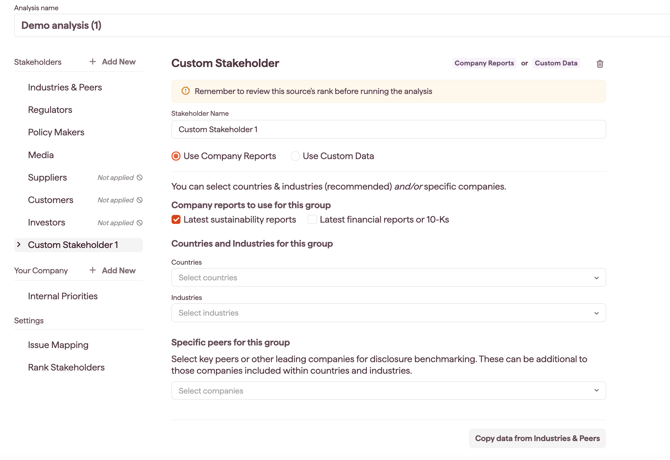Open Suppliers in sidebar
670x460 pixels.
tap(47, 178)
